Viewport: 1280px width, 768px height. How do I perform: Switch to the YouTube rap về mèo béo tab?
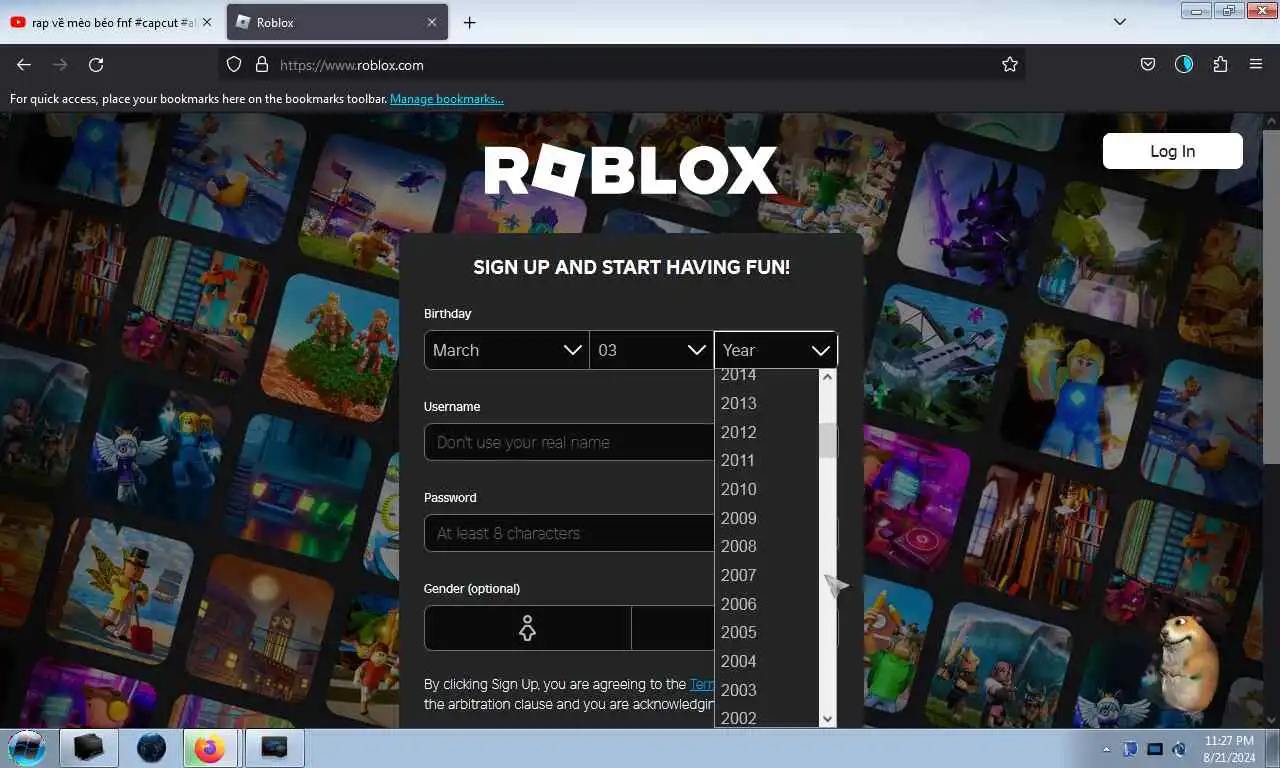pyautogui.click(x=110, y=22)
